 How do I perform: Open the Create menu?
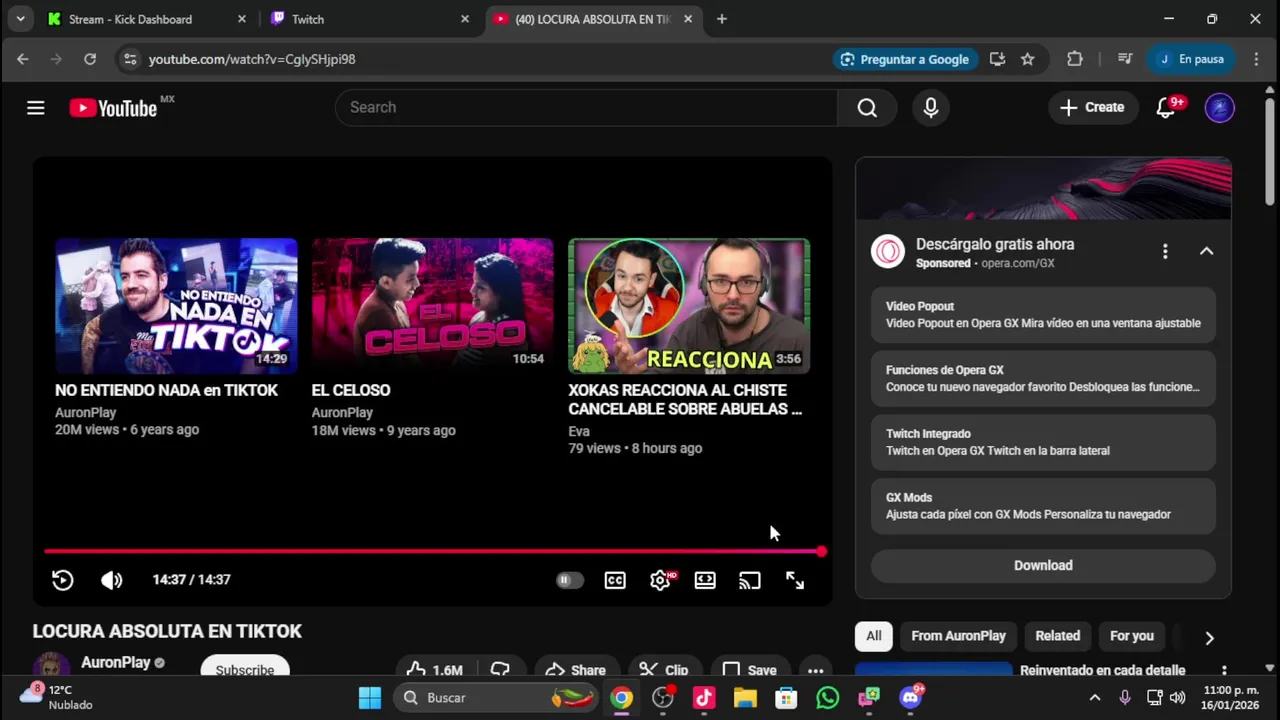click(x=1093, y=108)
